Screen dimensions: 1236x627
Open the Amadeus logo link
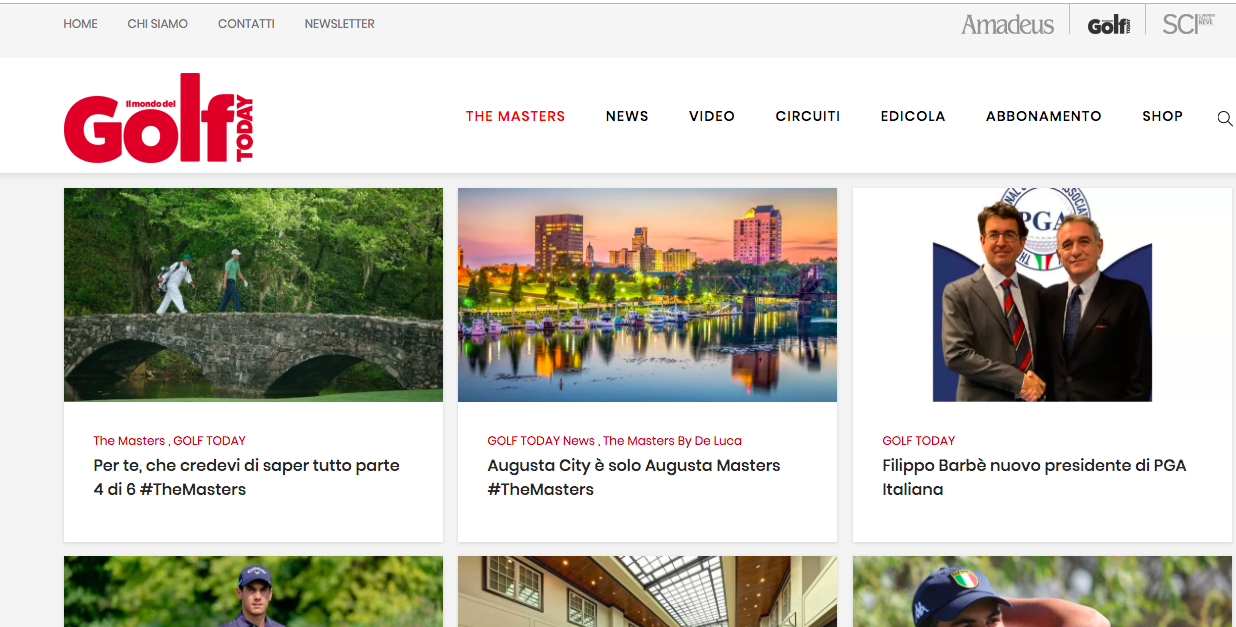[1007, 25]
